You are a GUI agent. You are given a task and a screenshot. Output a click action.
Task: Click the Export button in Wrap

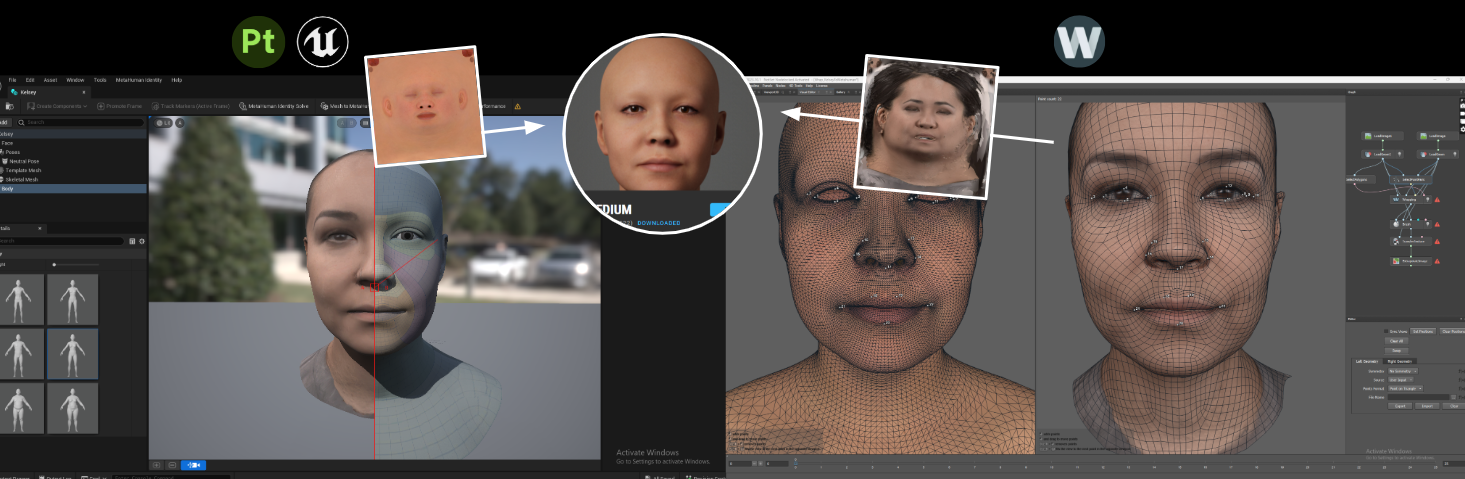1400,406
